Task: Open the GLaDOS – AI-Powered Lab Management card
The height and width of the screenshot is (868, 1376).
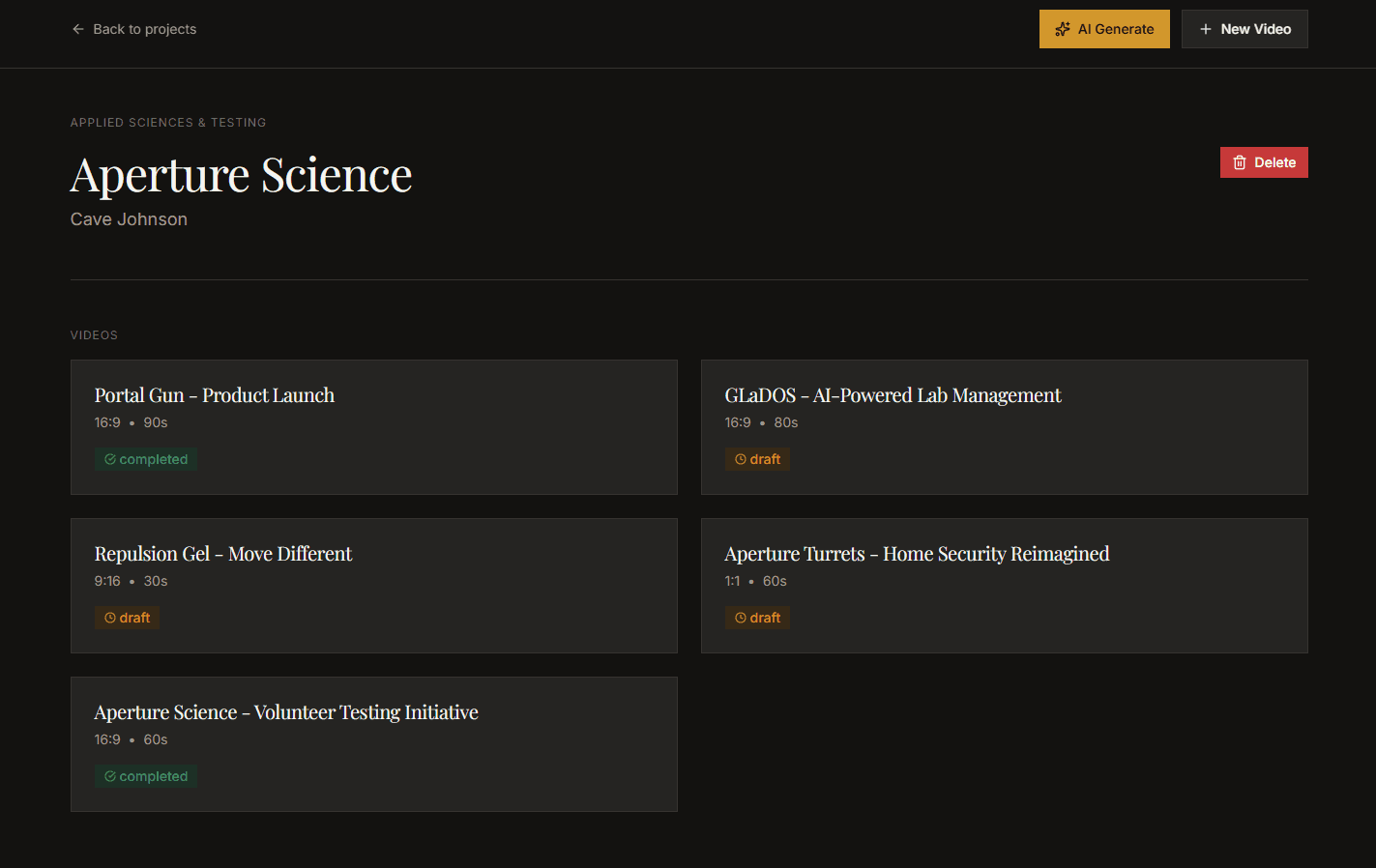Action: point(1004,427)
